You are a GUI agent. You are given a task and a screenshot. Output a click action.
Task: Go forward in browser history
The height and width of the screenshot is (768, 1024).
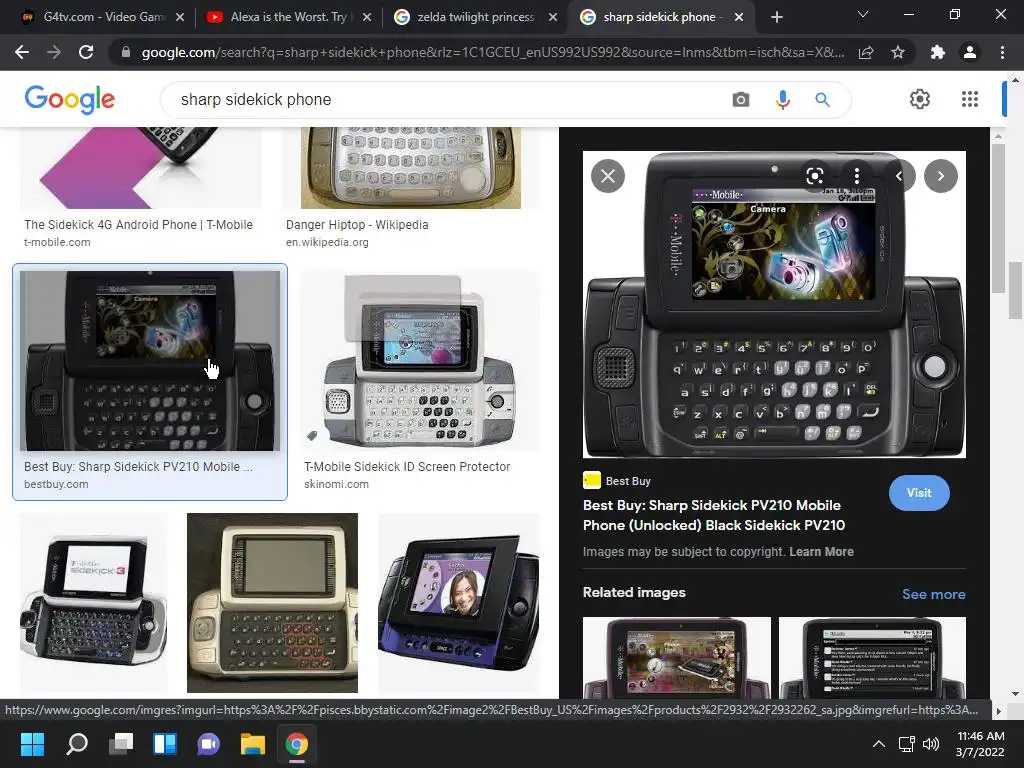[54, 52]
